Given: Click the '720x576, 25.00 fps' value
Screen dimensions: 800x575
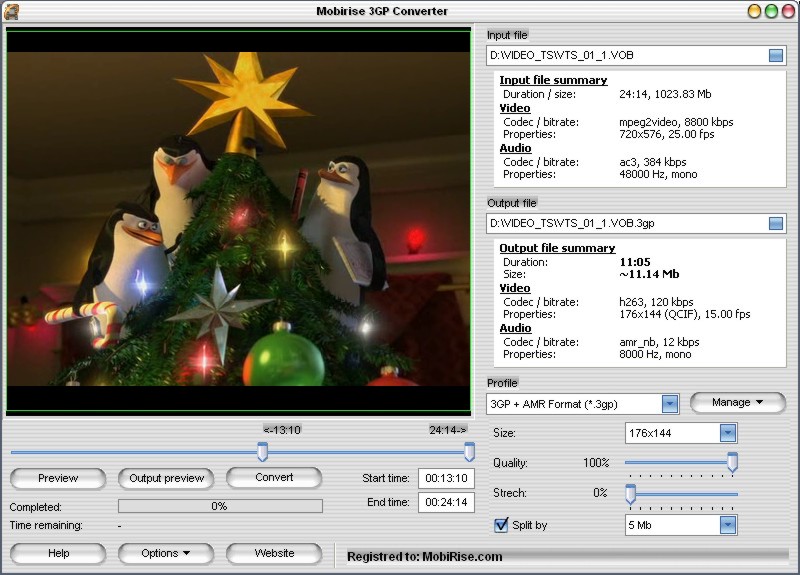Looking at the screenshot, I should click(666, 135).
